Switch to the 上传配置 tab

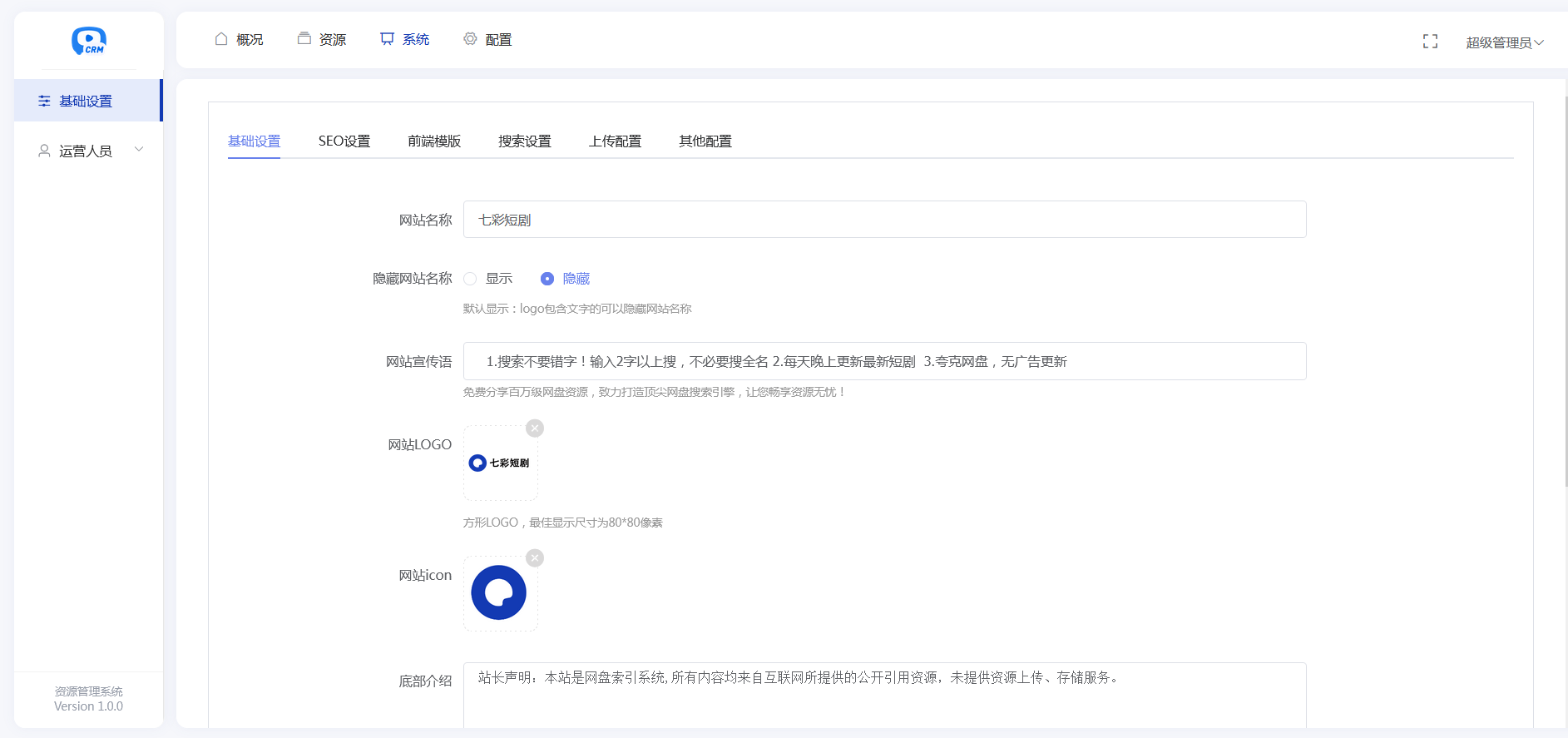pos(615,141)
